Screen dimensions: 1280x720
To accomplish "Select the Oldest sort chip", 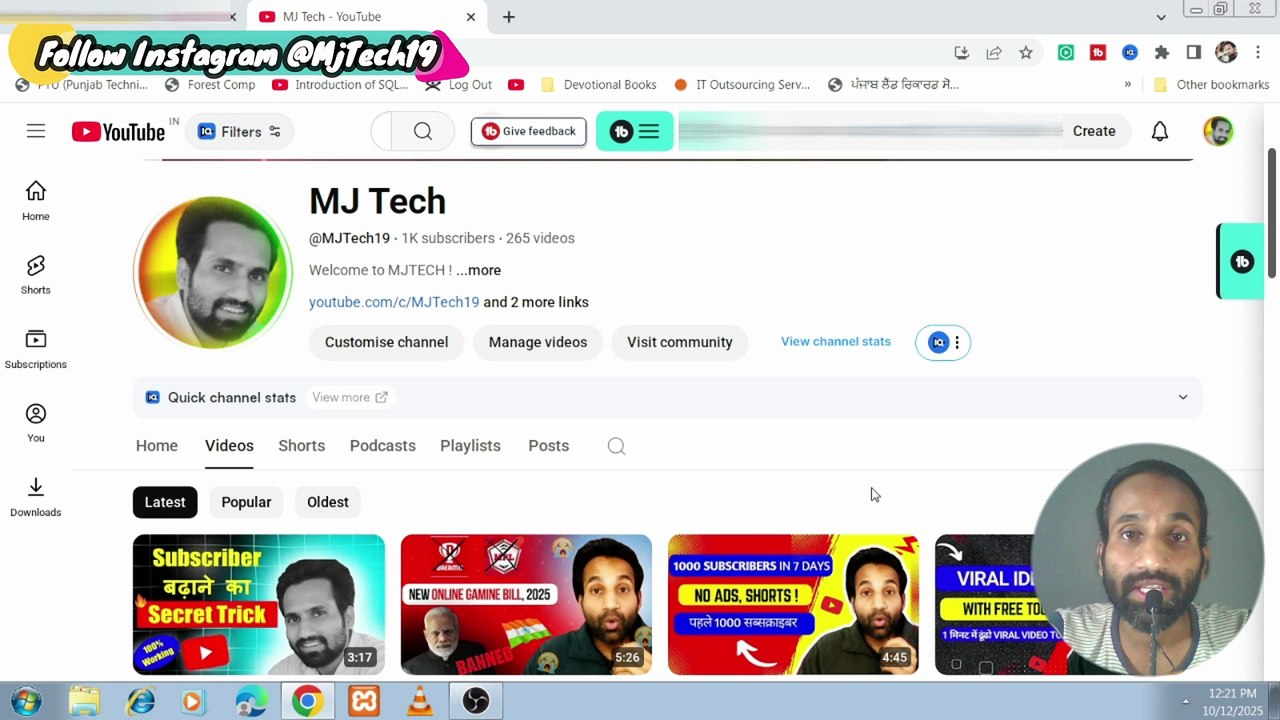I will click(328, 502).
